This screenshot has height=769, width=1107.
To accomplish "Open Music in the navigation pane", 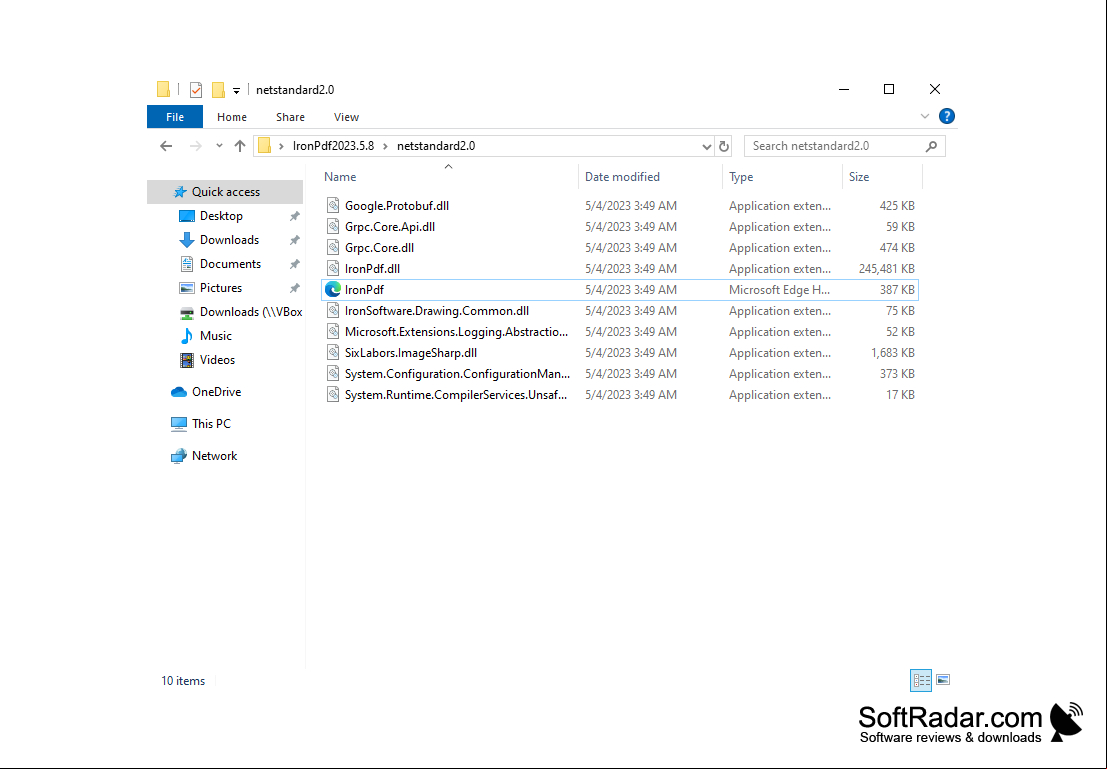I will point(215,336).
